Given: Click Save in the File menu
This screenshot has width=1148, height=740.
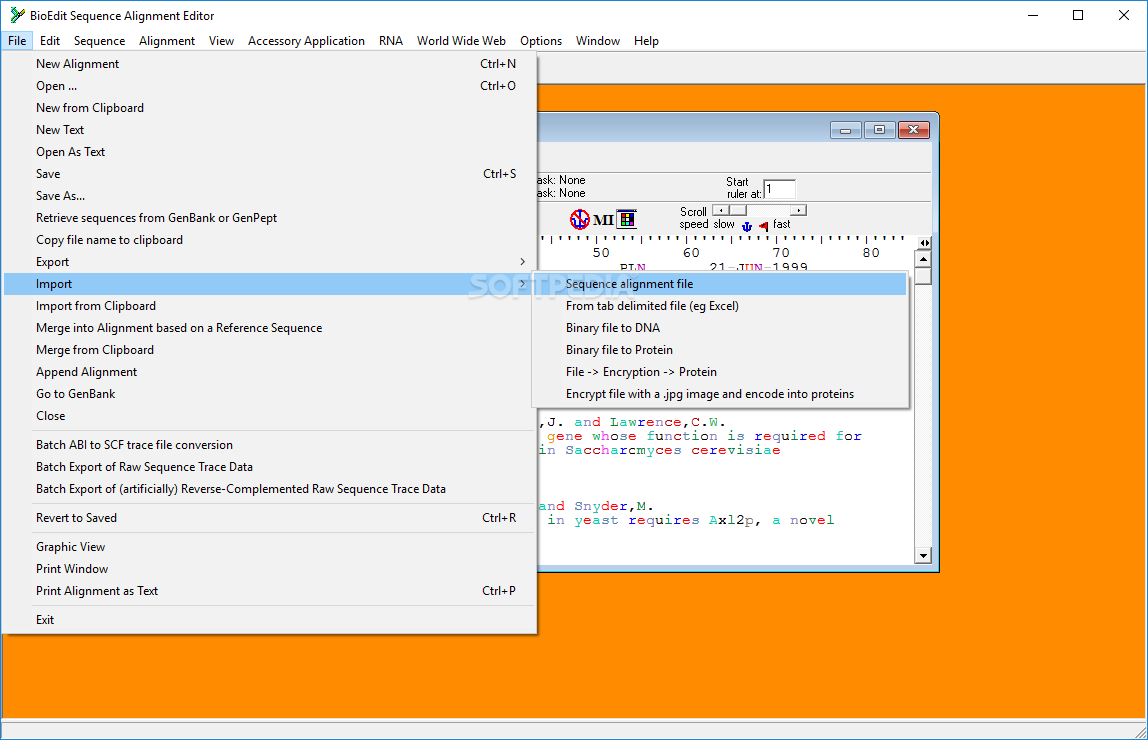Looking at the screenshot, I should click(270, 174).
